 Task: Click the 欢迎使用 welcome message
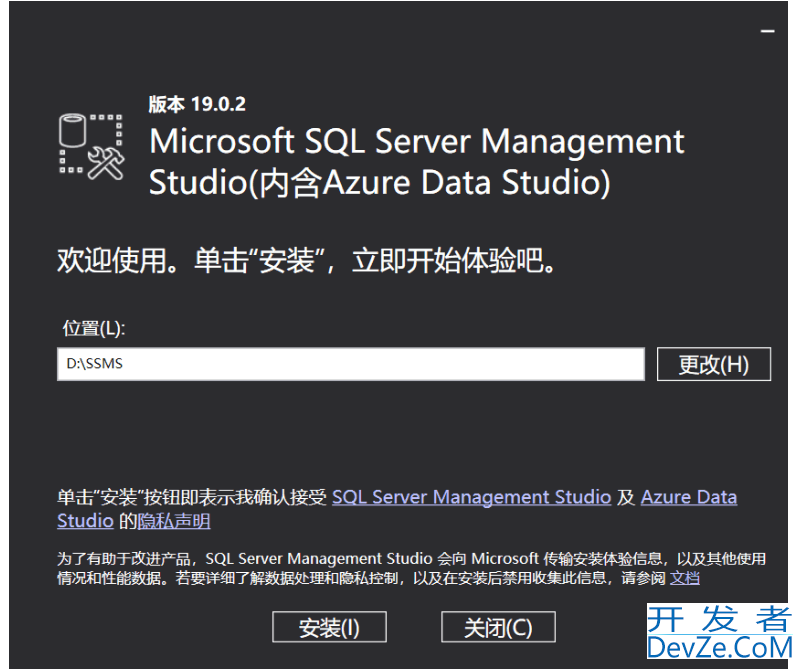(306, 261)
